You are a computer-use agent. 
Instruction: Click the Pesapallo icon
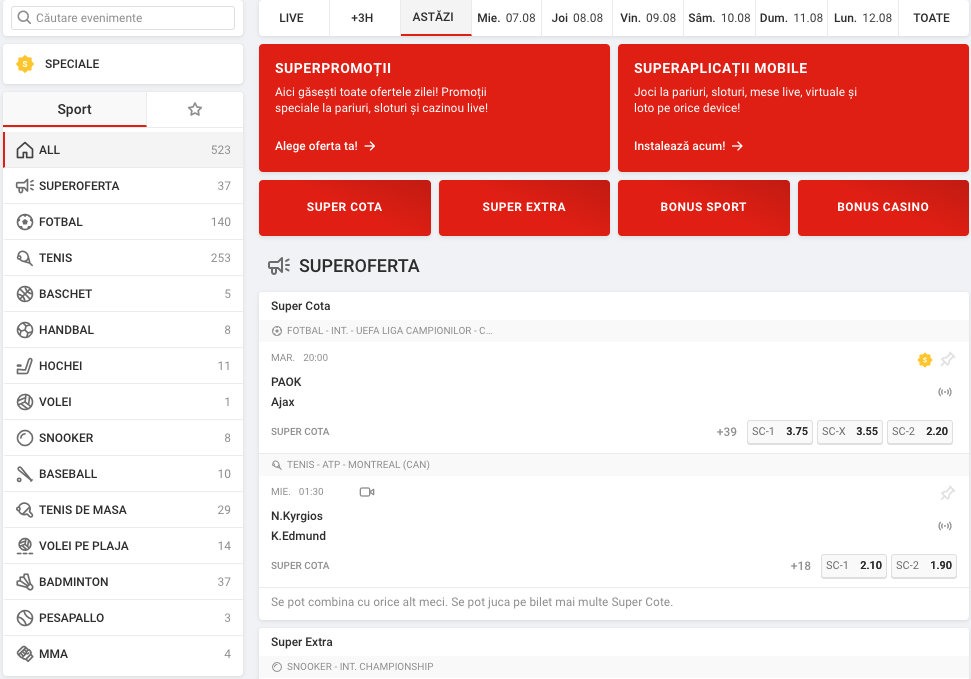[x=25, y=618]
